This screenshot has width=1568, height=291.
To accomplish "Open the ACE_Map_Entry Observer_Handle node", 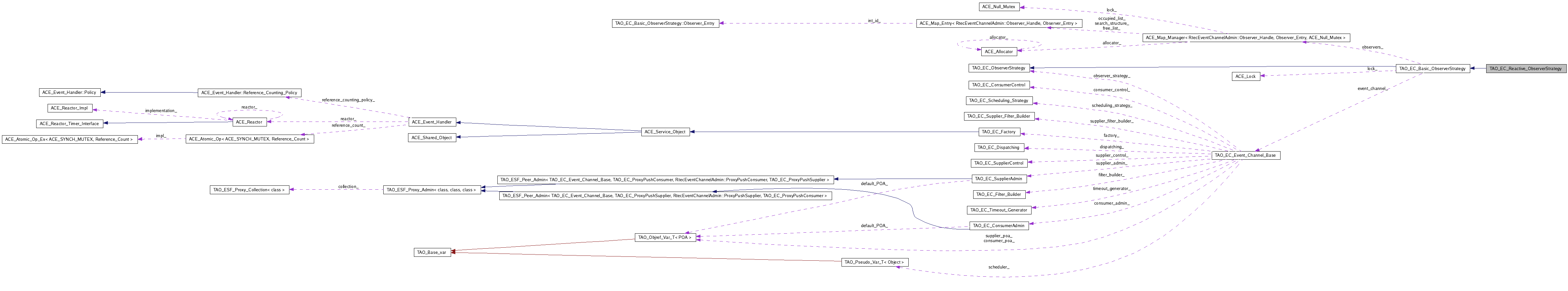I will tap(998, 23).
